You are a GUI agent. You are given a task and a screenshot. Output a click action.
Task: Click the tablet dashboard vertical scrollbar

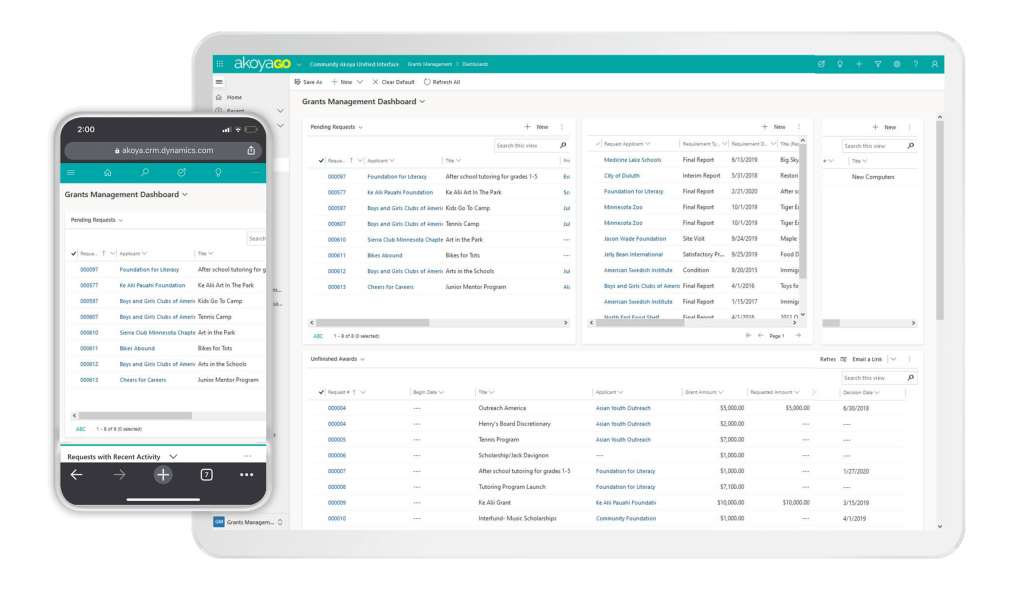click(940, 221)
